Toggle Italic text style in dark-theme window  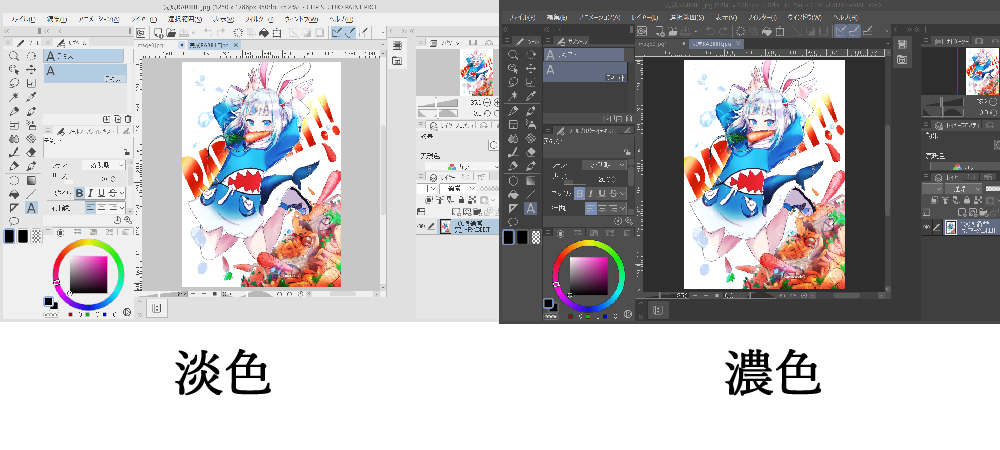(591, 193)
